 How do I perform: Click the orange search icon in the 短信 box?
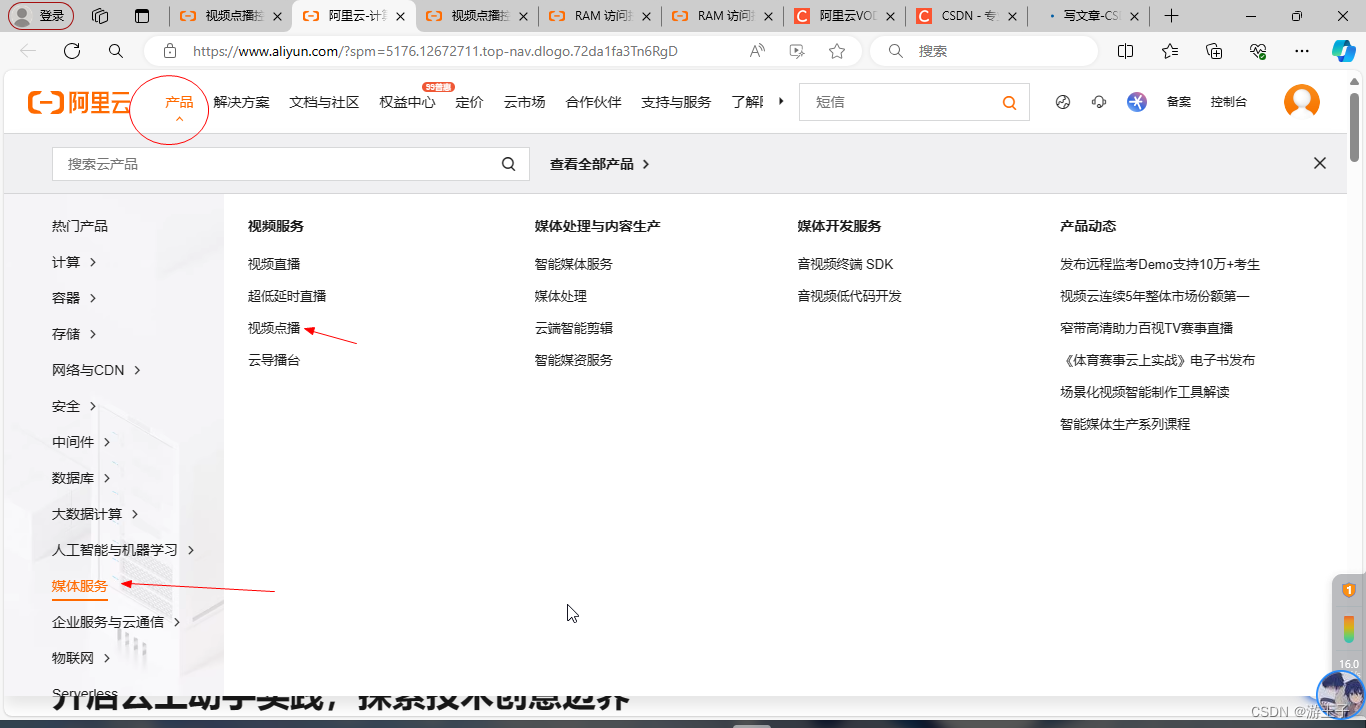(1009, 102)
